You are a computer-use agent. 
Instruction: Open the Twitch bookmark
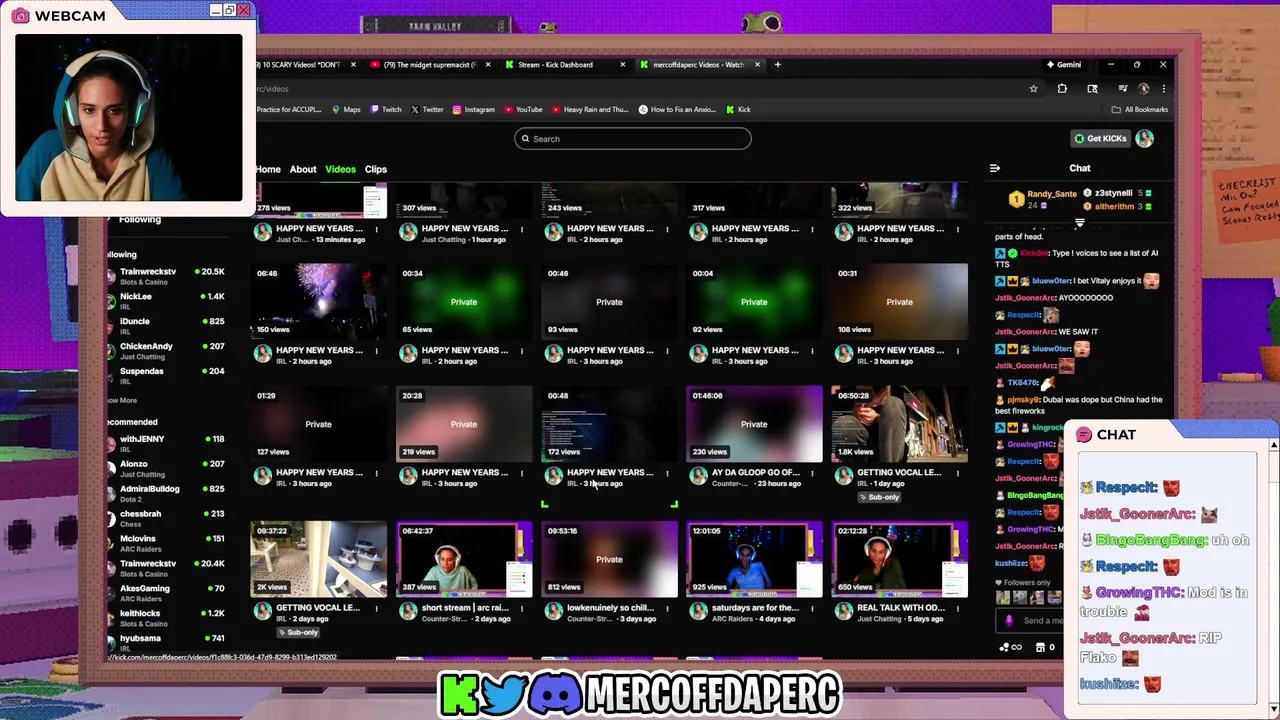tap(386, 109)
